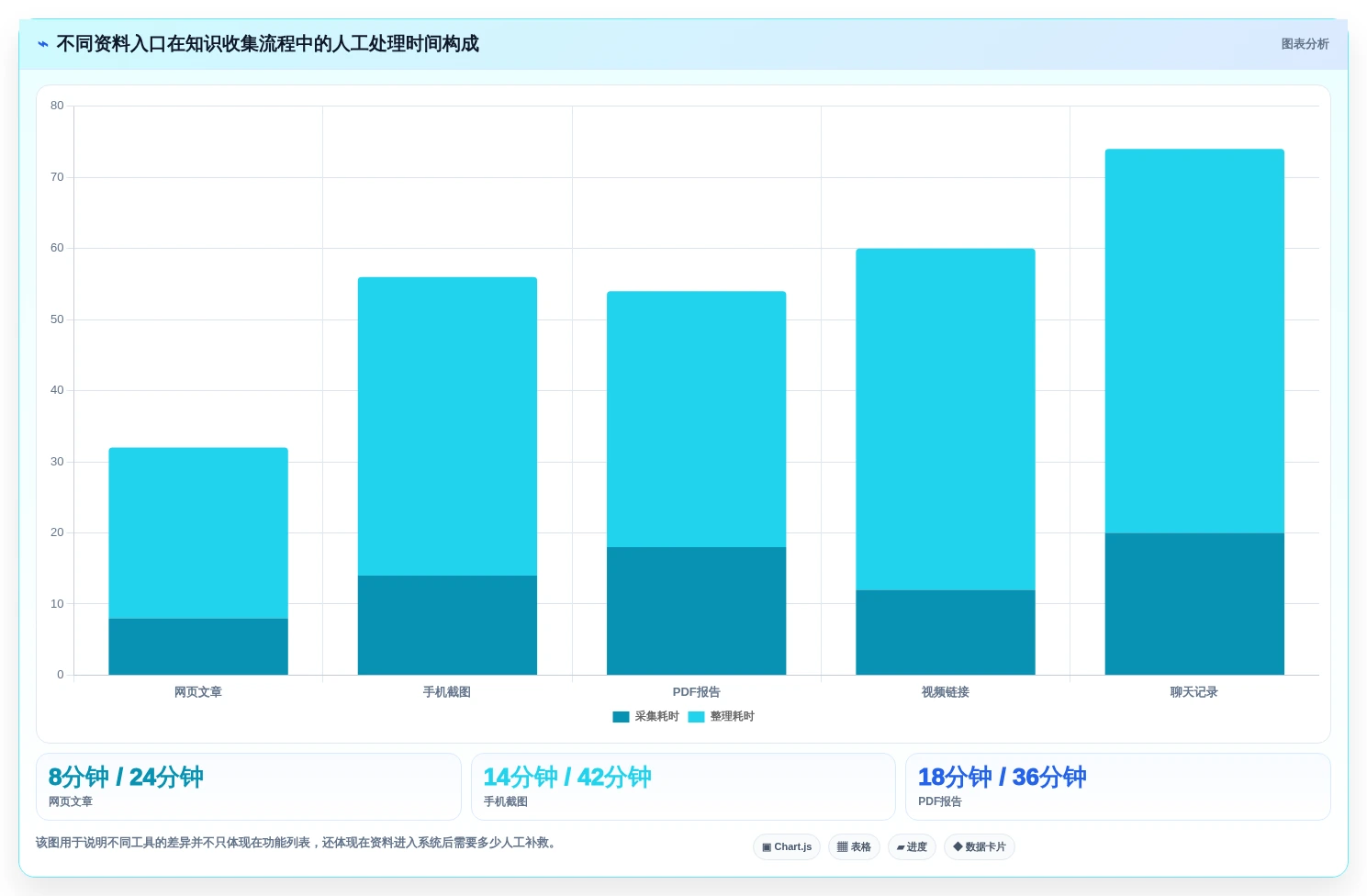The width and height of the screenshot is (1367, 896).
Task: Click the PDF报告 x-axis label
Action: 696,692
